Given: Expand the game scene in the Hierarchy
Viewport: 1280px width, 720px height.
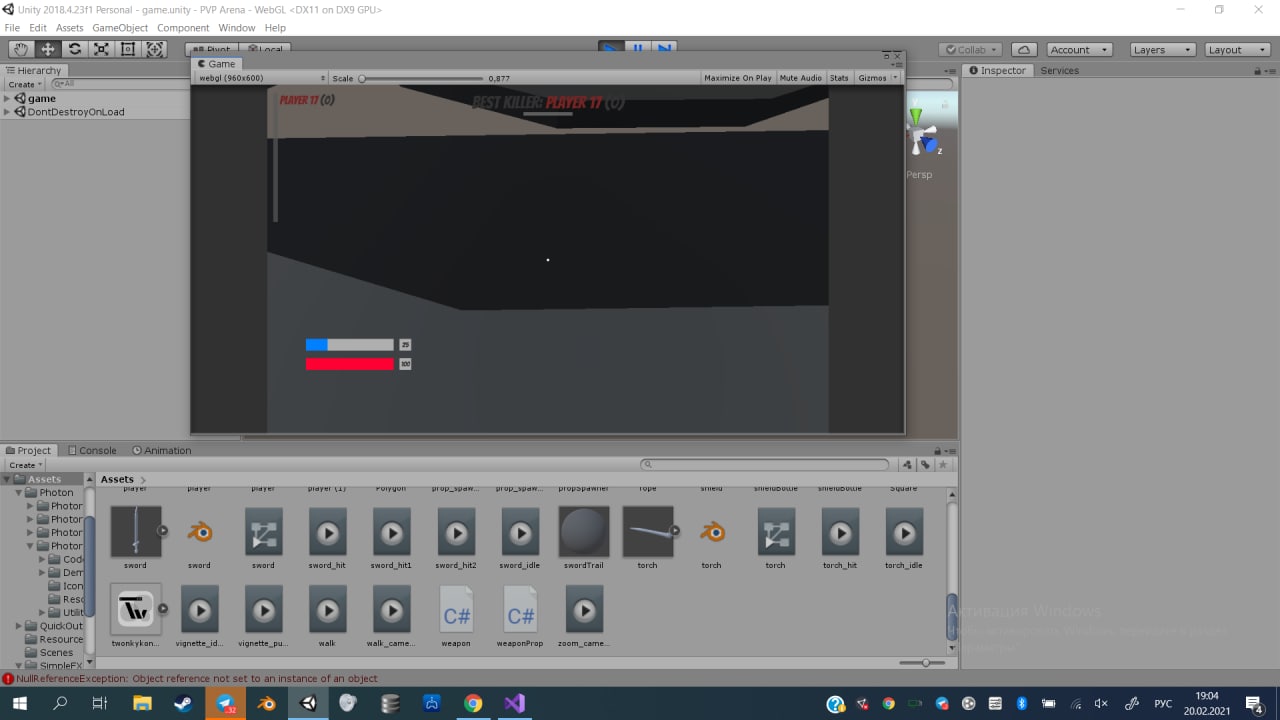Looking at the screenshot, I should (7, 98).
